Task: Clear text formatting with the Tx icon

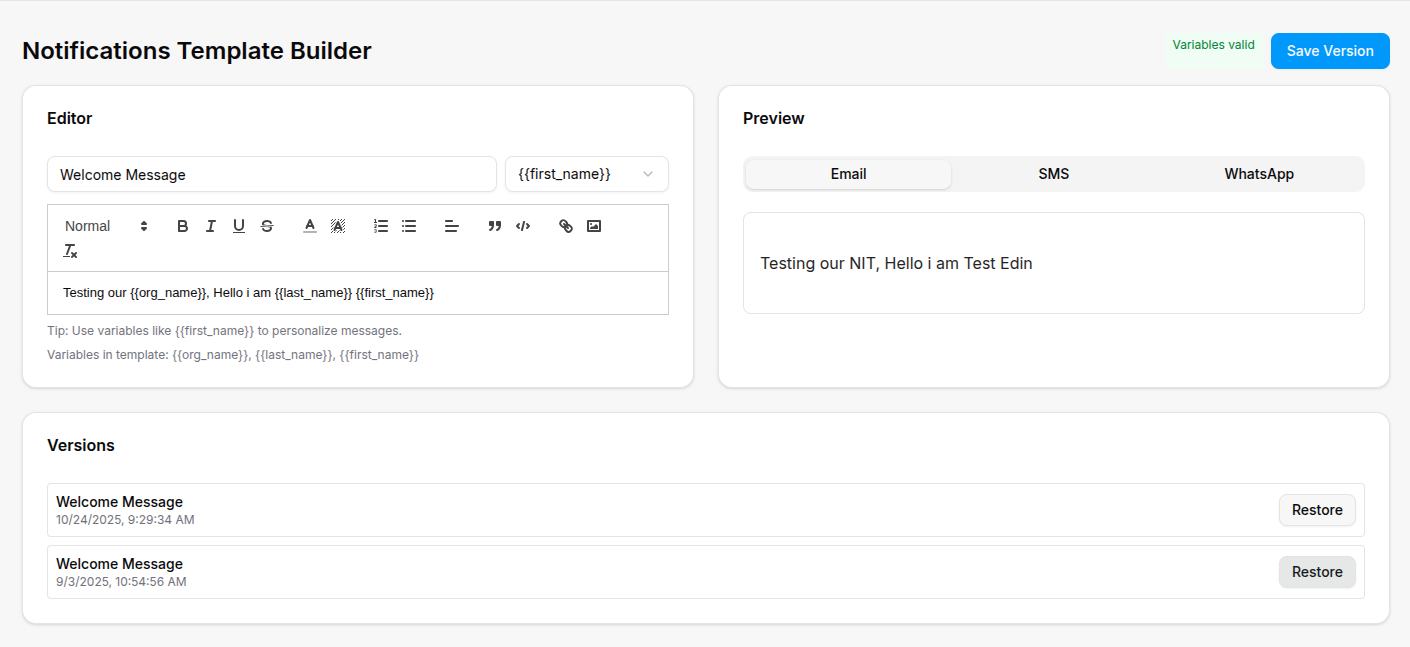Action: click(x=70, y=250)
